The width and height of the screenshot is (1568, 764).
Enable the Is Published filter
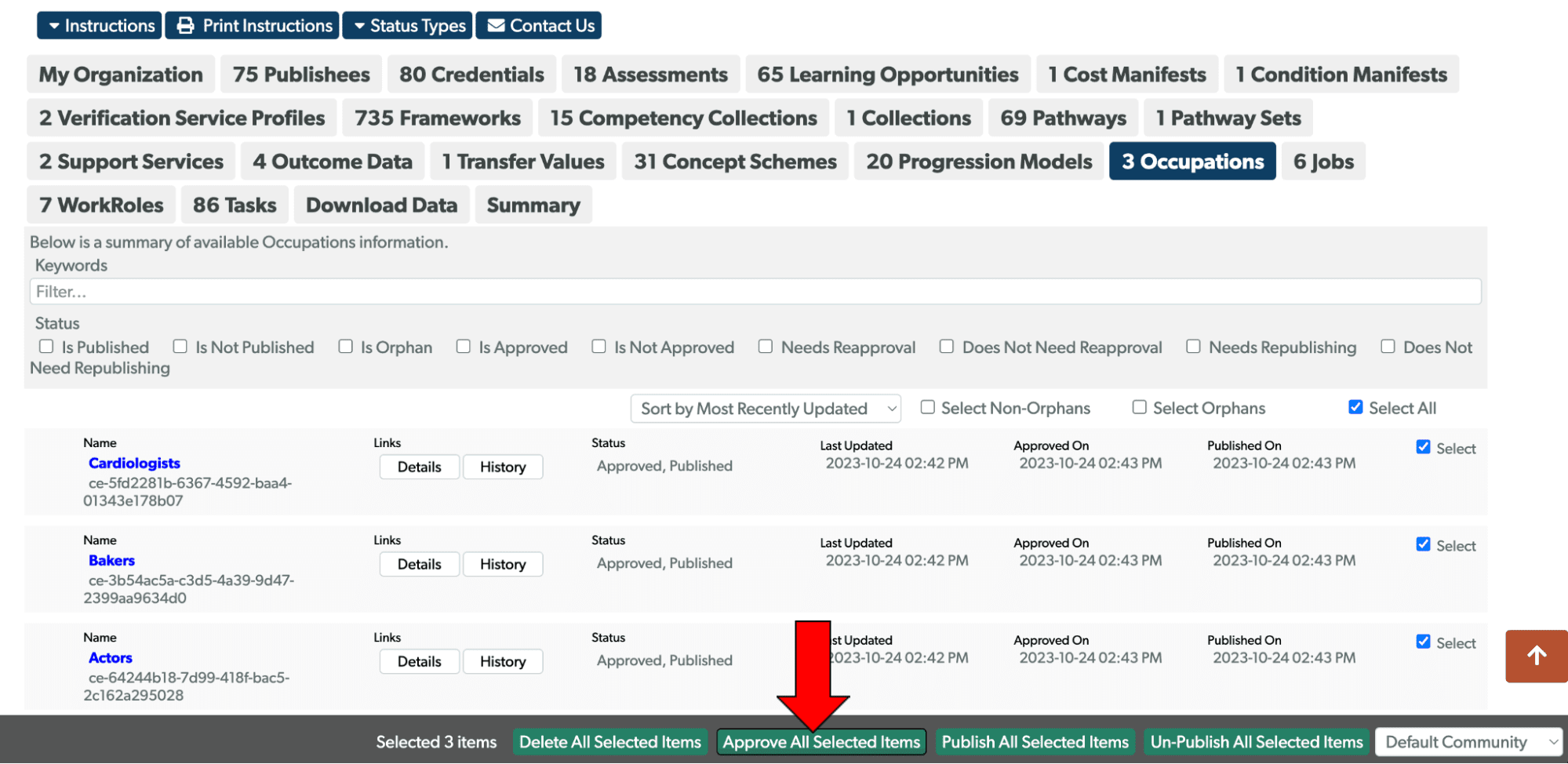pos(46,346)
